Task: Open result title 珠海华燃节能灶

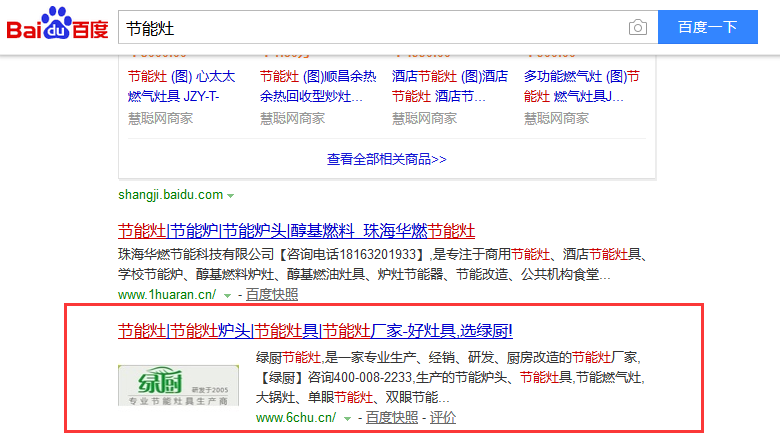Action: (x=296, y=231)
